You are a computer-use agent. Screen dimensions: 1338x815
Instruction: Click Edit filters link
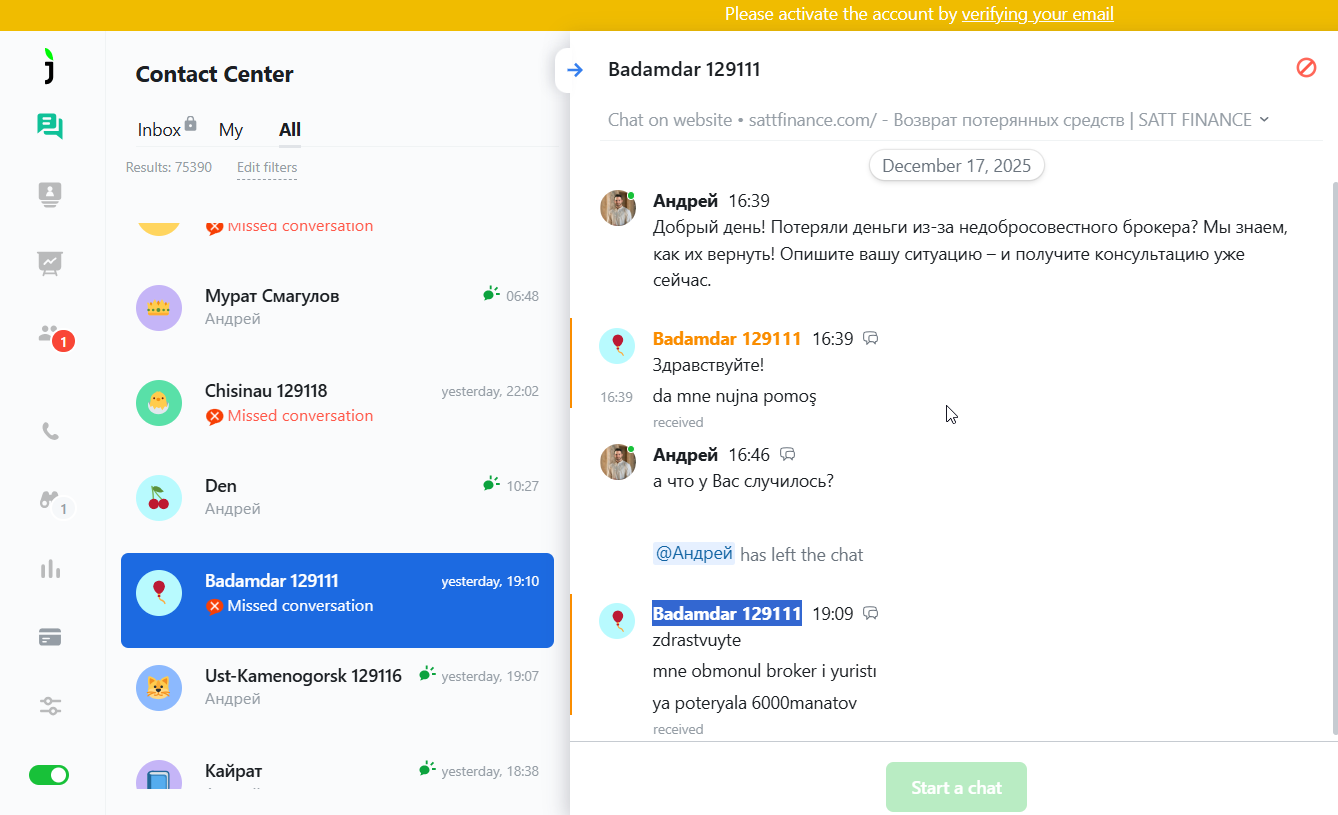tap(267, 168)
